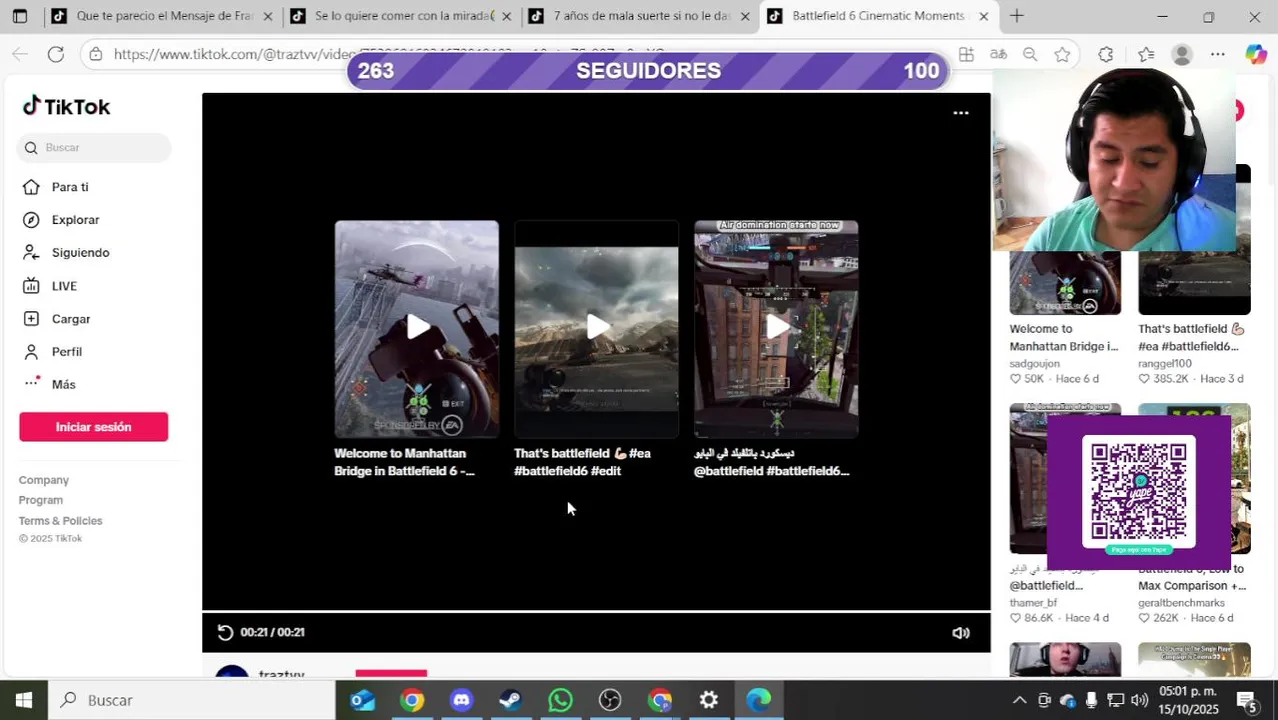Open Settings gear from the taskbar
Image resolution: width=1278 pixels, height=720 pixels.
709,700
